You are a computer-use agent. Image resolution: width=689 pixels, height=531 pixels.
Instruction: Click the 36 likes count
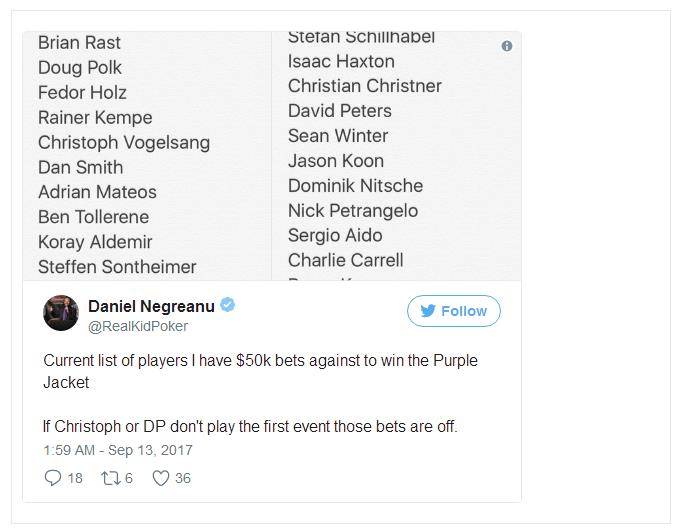pyautogui.click(x=182, y=478)
